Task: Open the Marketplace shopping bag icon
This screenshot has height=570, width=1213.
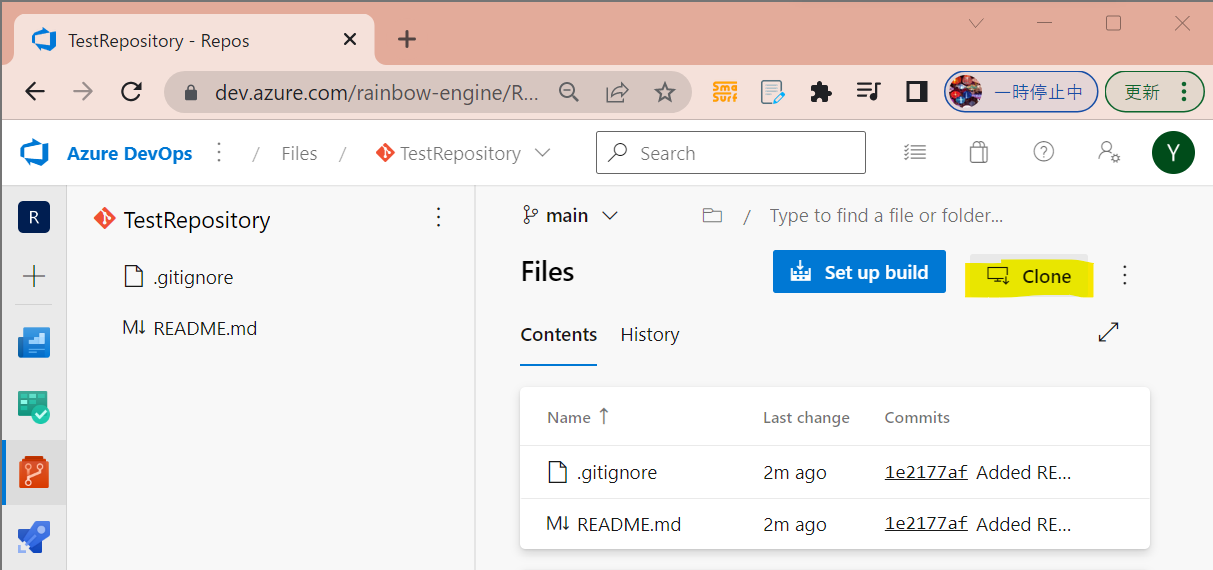Action: point(979,152)
